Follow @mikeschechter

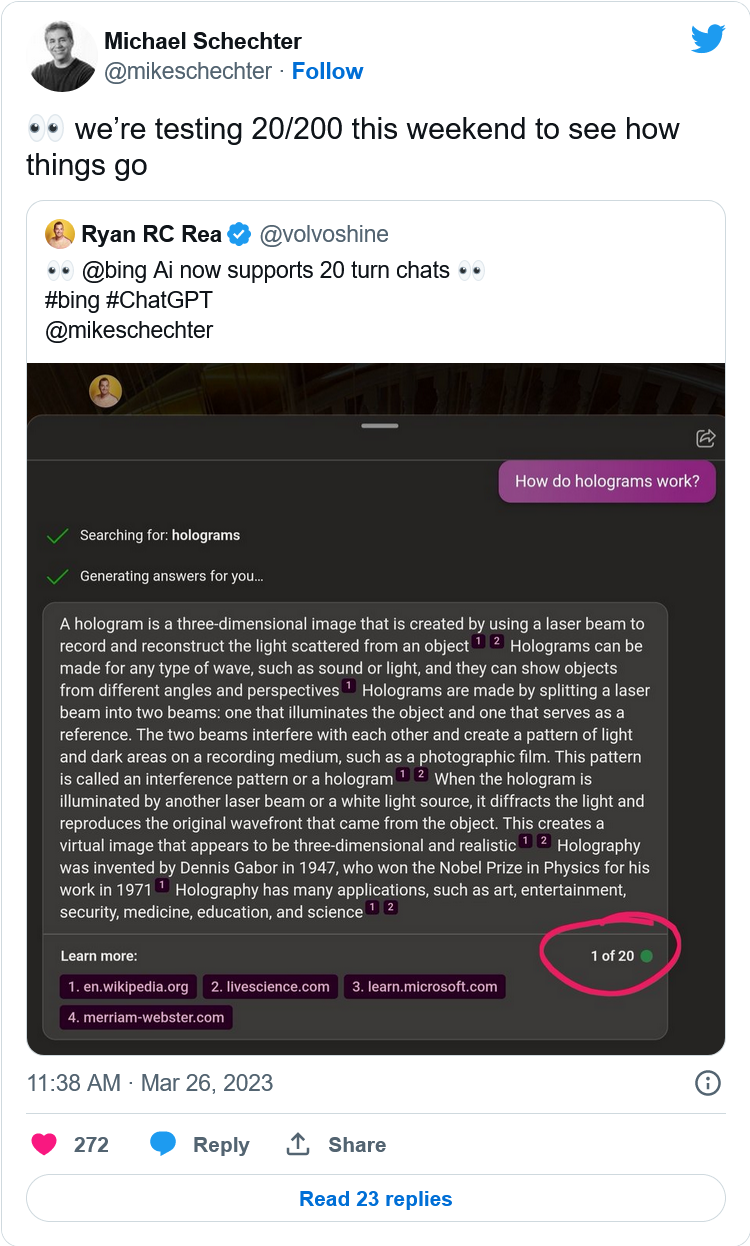pyautogui.click(x=327, y=71)
